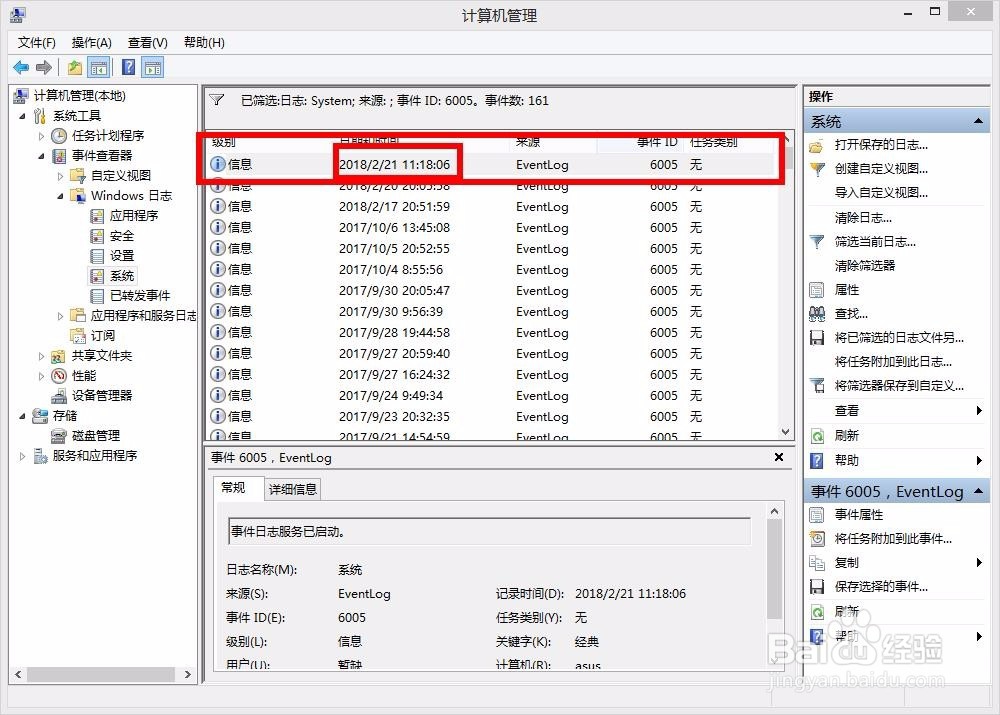Click the forward navigation arrow
The width and height of the screenshot is (1000, 715).
pyautogui.click(x=44, y=67)
